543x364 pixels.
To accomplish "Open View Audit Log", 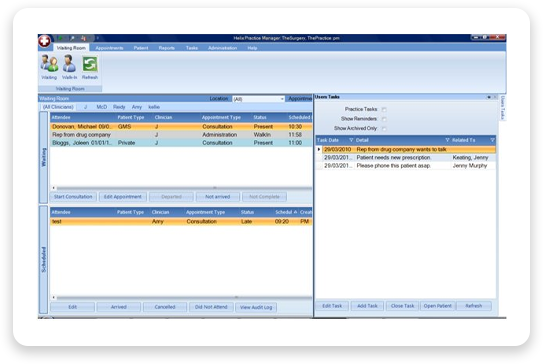I will click(256, 307).
